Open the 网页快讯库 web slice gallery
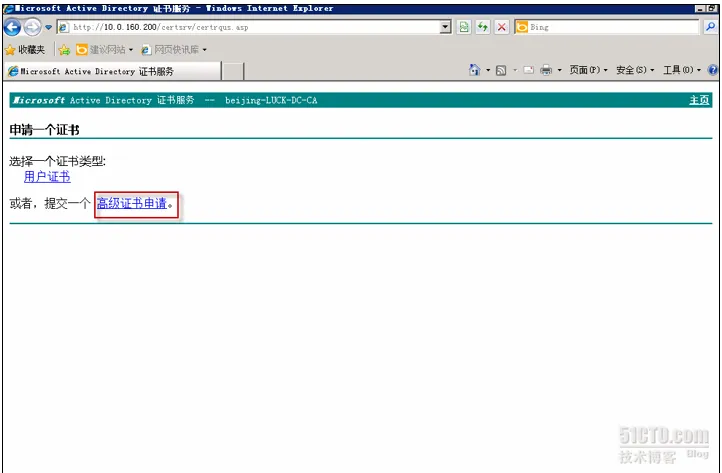722x473 pixels. [x=174, y=49]
